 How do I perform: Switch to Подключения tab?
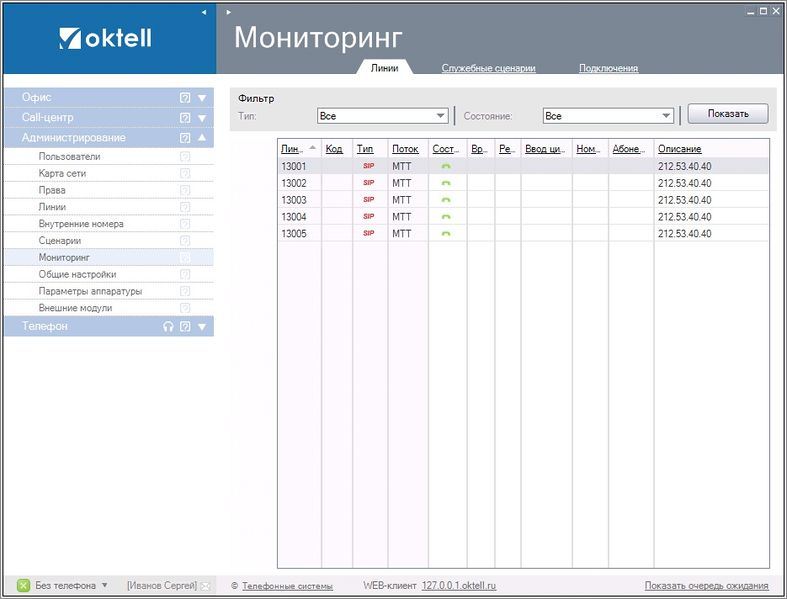click(x=608, y=68)
